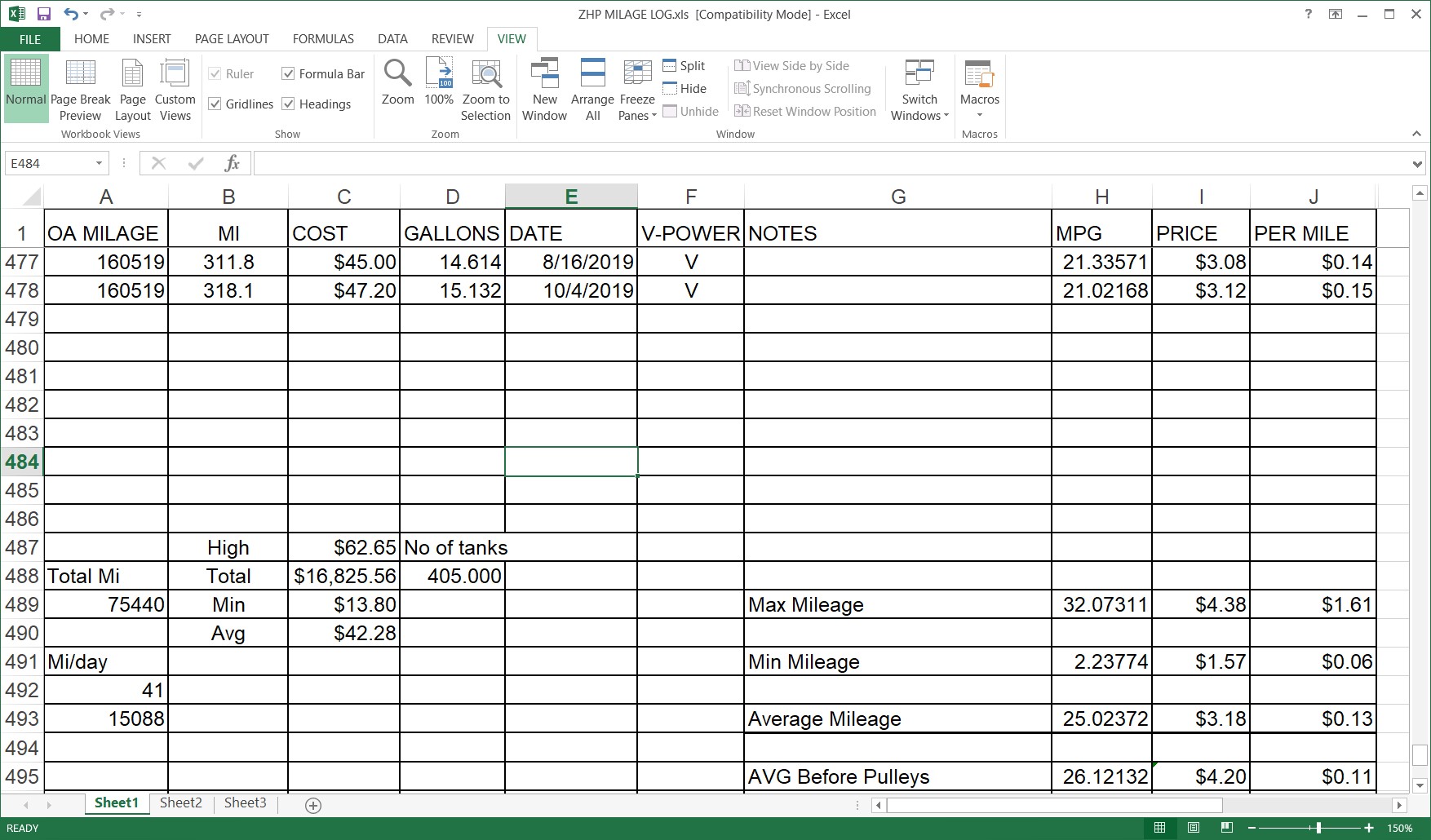Toggle the Formula Bar checkbox
1431x840 pixels.
[x=323, y=73]
